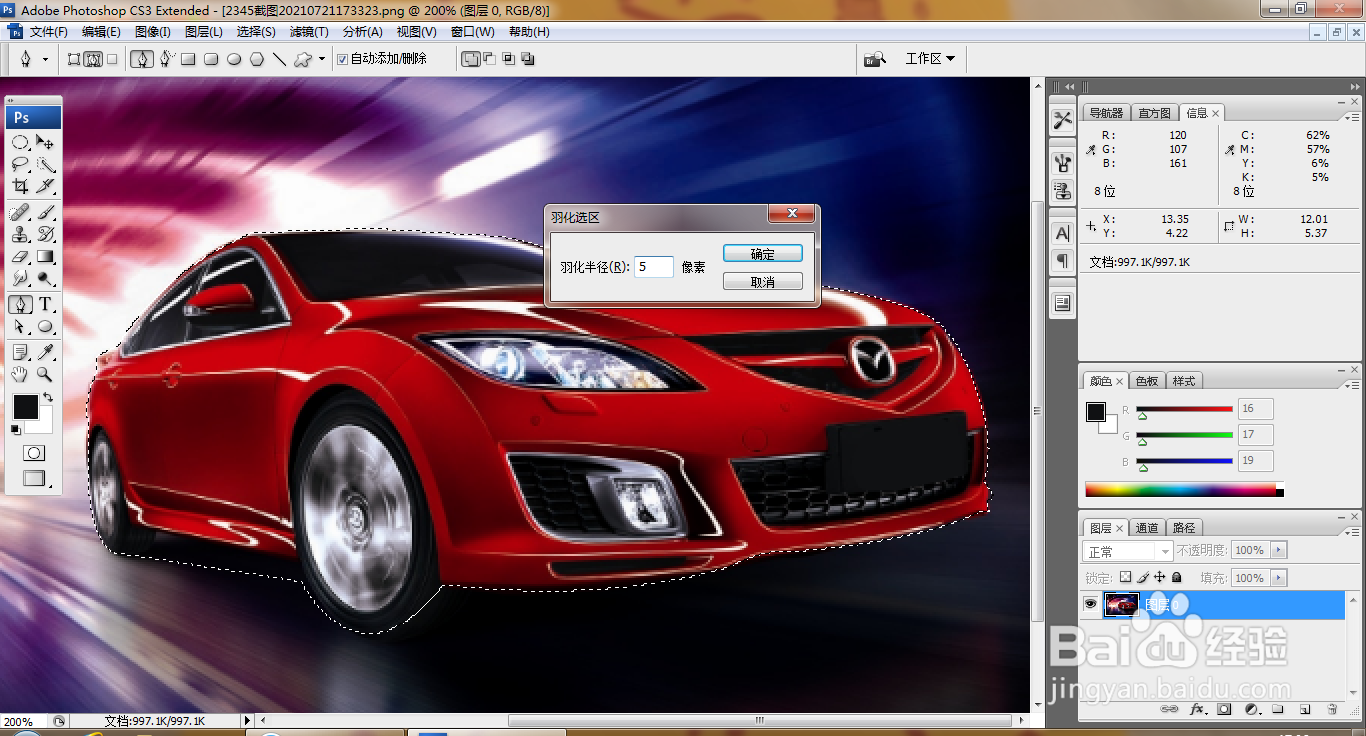Cancel the feather selection dialog
The height and width of the screenshot is (736, 1366).
coord(763,282)
